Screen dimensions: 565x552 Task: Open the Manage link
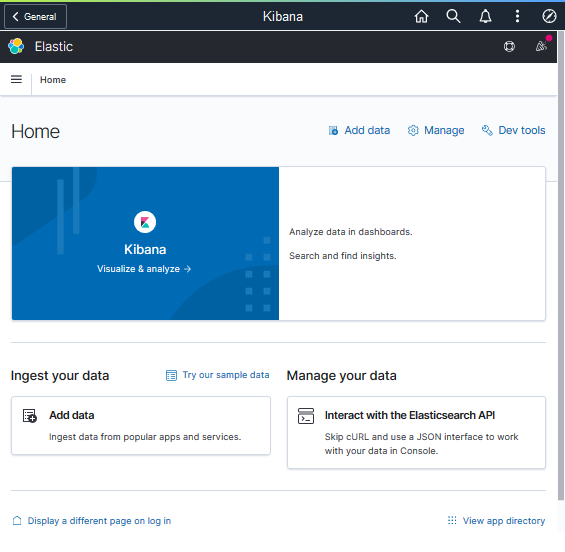tap(444, 130)
